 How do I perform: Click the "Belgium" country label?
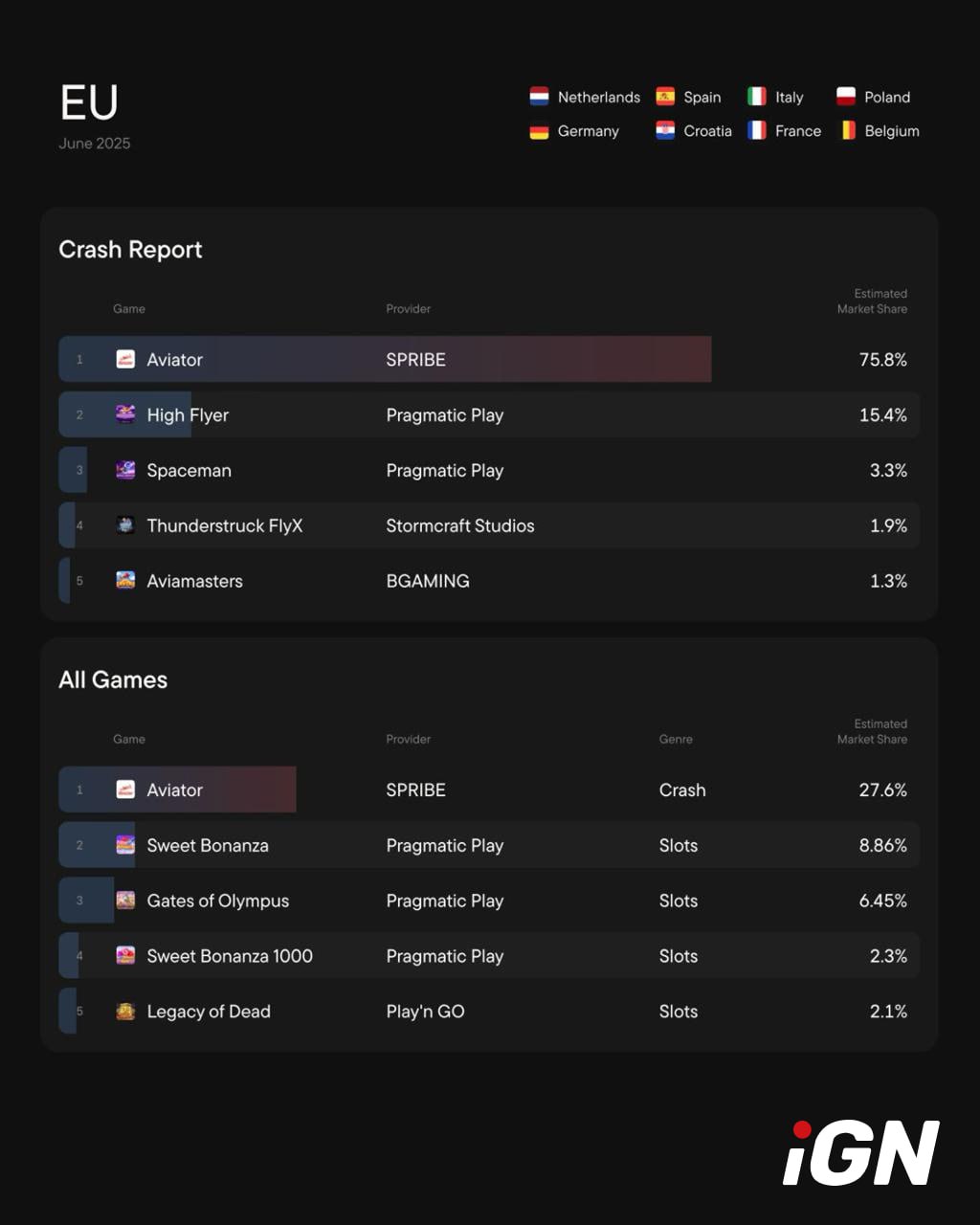[892, 131]
